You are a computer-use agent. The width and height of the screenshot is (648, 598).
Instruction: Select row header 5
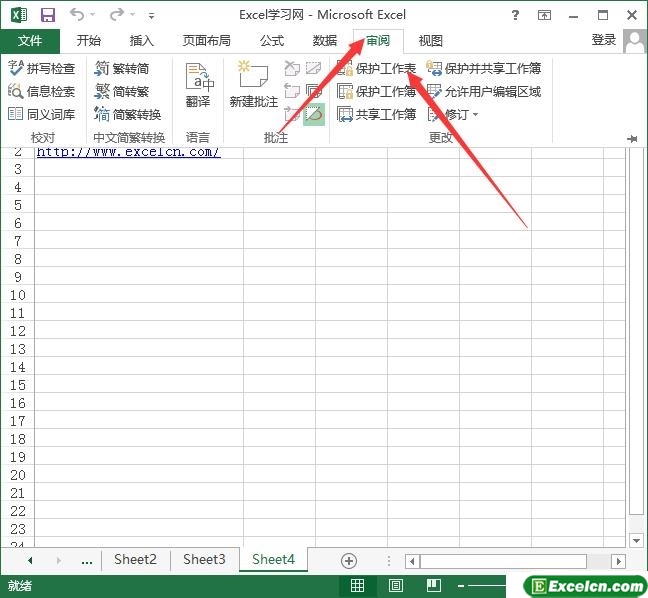[18, 205]
